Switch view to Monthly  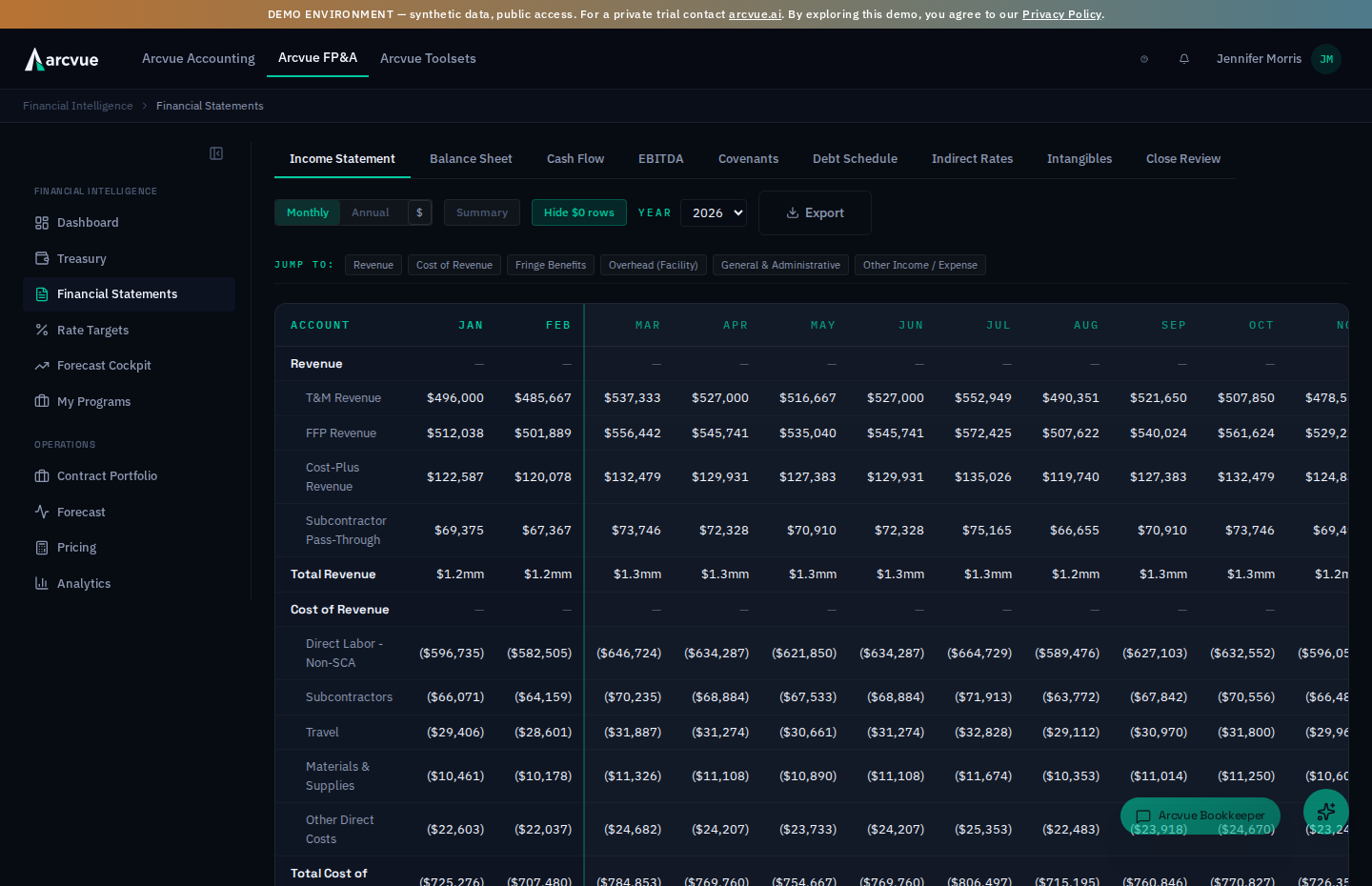point(308,212)
